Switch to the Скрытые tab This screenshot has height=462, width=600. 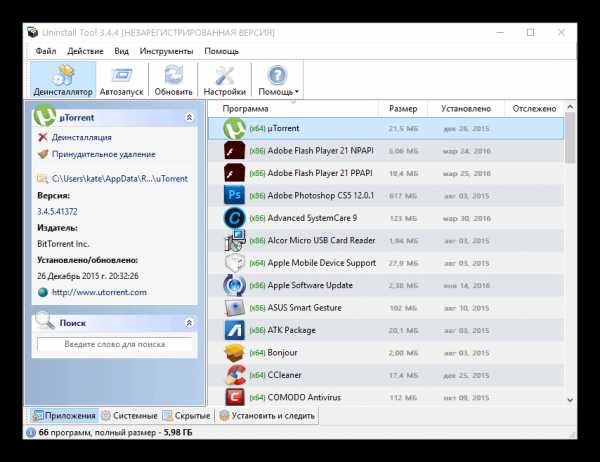coord(187,416)
